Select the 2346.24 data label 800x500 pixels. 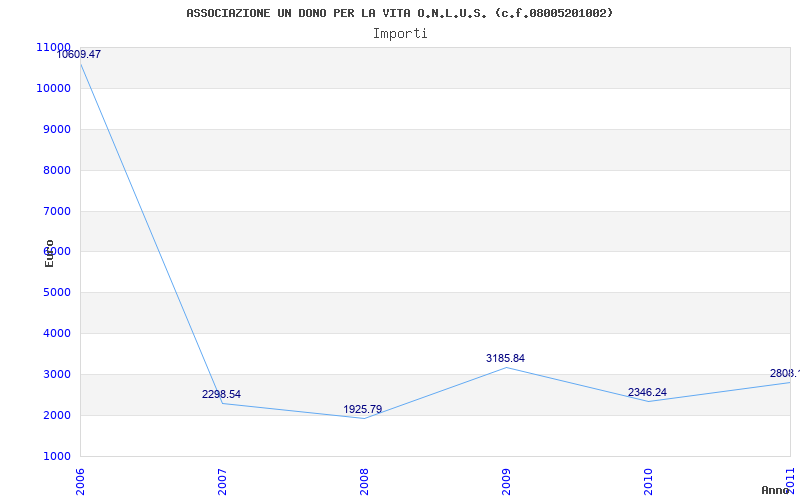coord(647,392)
